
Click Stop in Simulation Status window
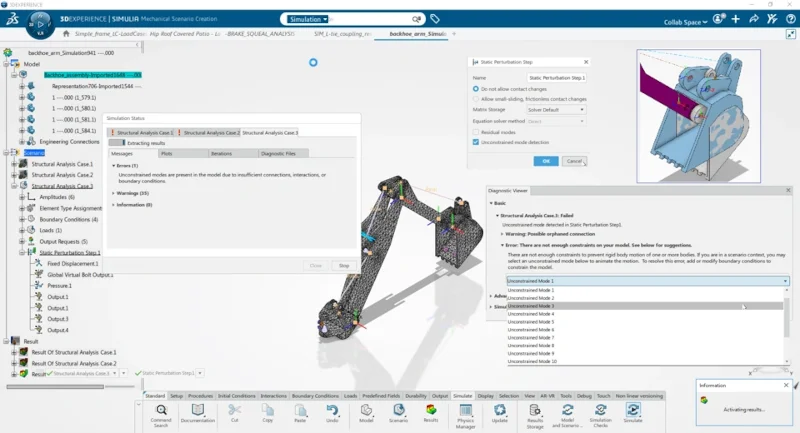344,266
